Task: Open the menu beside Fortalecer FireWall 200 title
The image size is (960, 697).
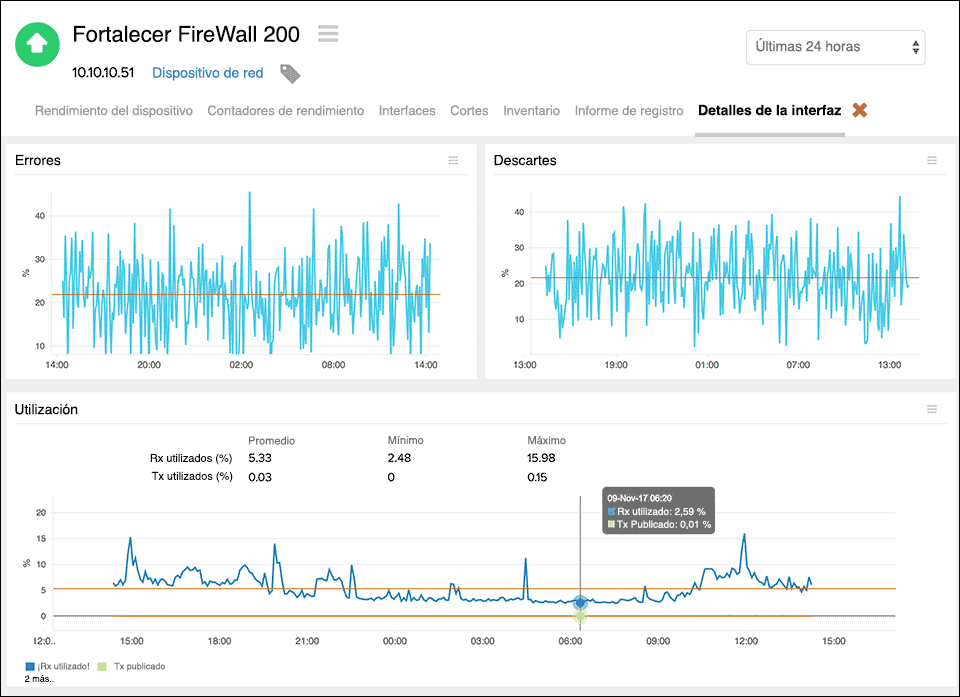Action: point(328,33)
